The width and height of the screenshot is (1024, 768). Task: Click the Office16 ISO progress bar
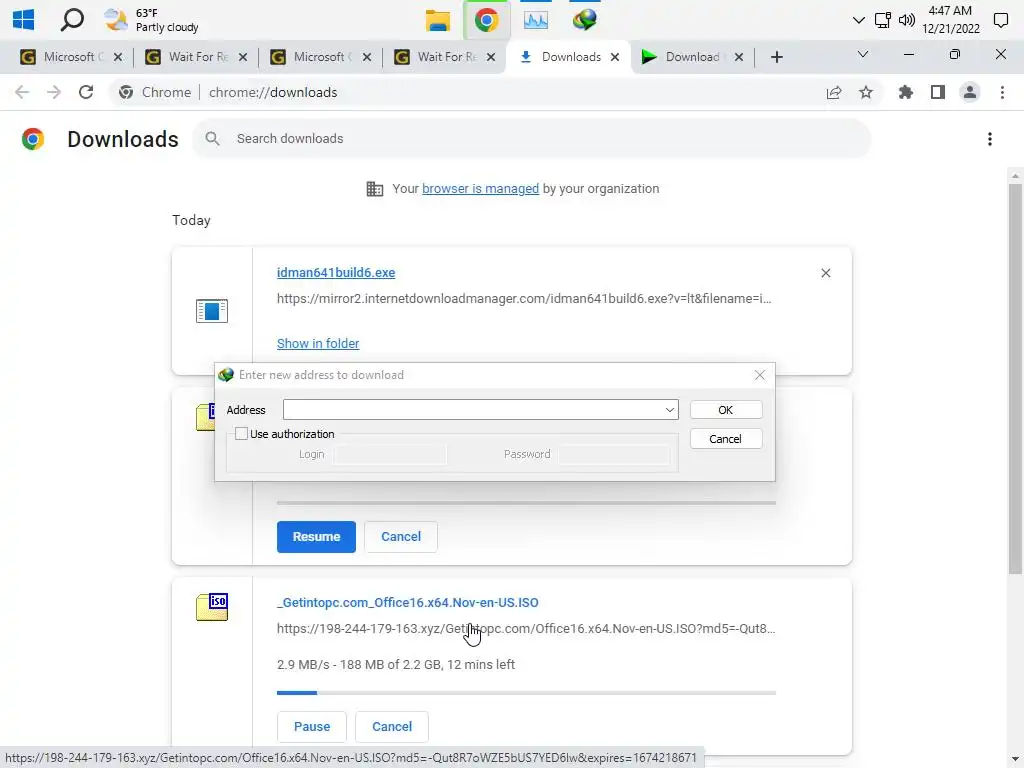526,692
